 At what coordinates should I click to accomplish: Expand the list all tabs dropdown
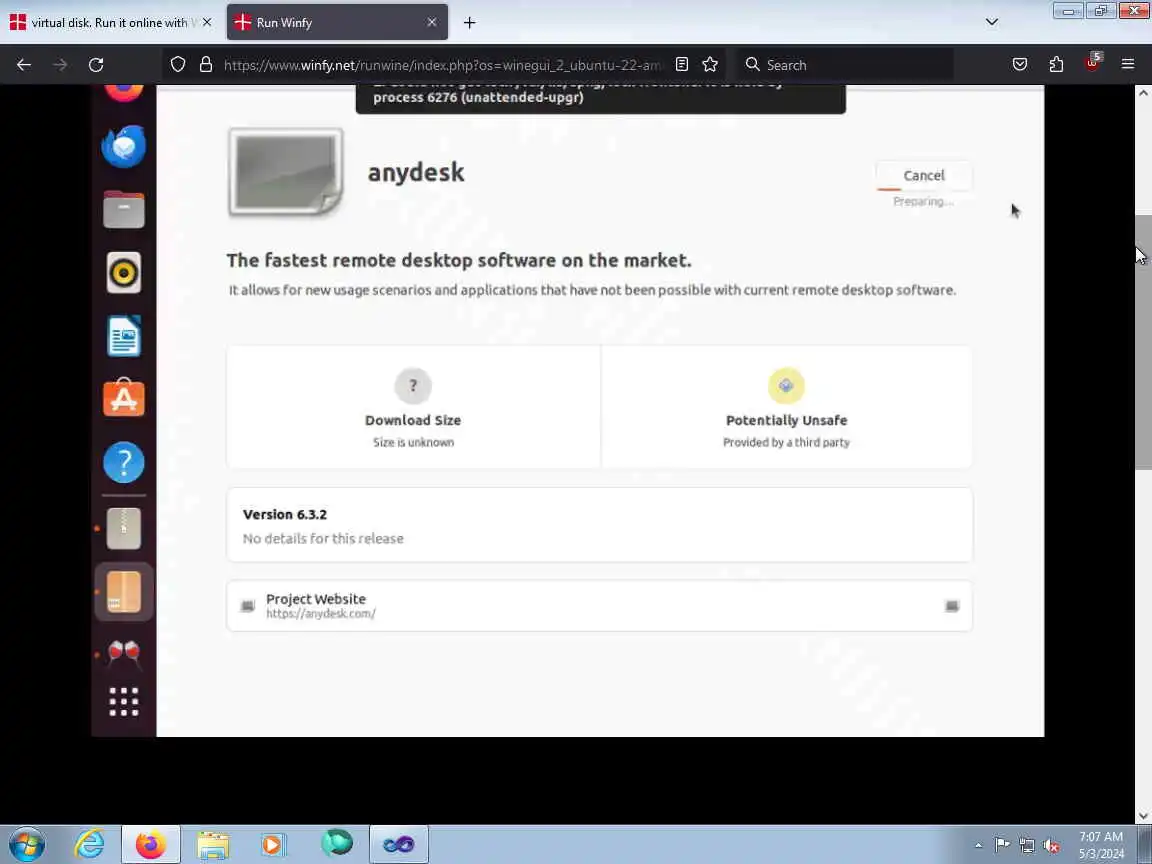pos(992,22)
